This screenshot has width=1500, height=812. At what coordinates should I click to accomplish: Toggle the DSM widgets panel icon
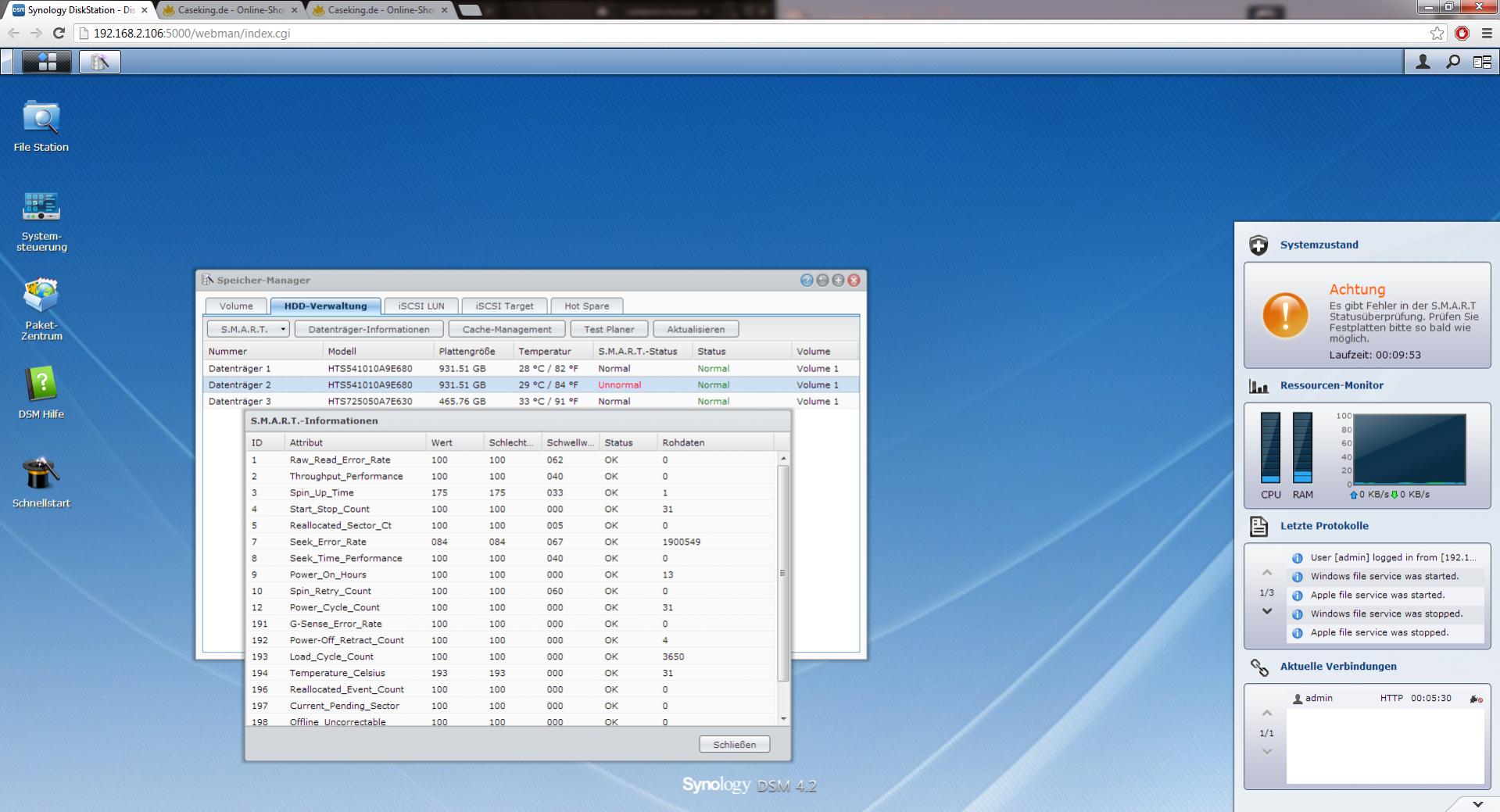click(1482, 62)
